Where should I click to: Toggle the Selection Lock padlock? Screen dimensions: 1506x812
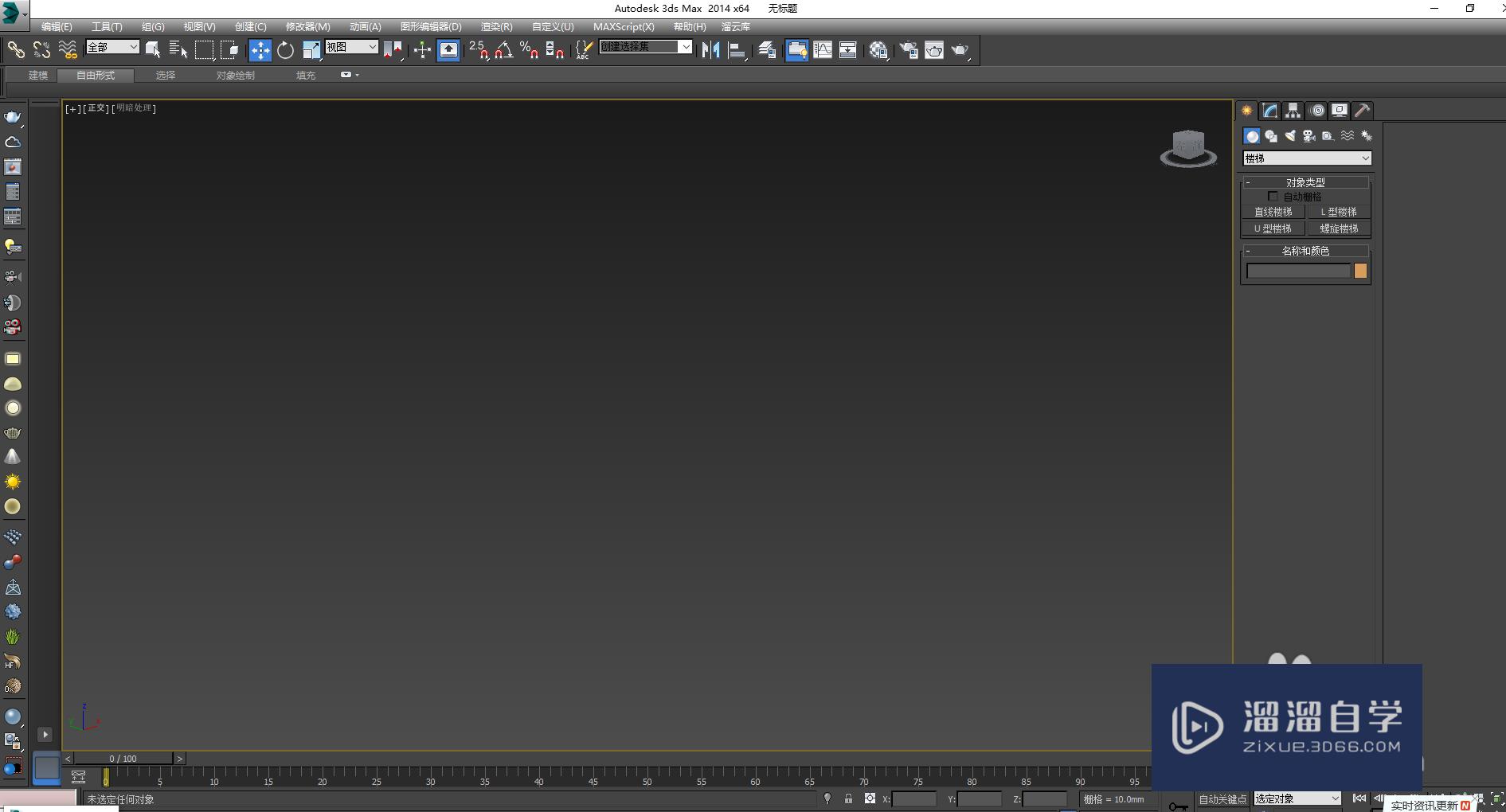[x=849, y=798]
